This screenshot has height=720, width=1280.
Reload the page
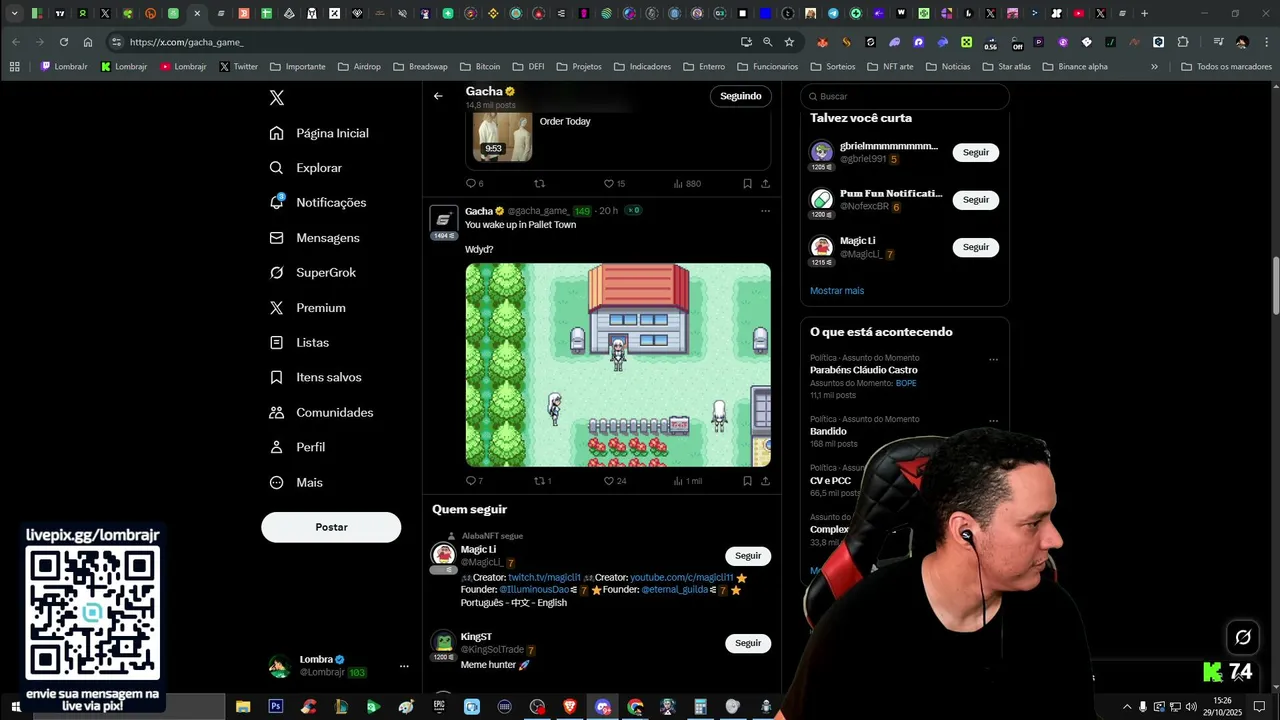(64, 42)
